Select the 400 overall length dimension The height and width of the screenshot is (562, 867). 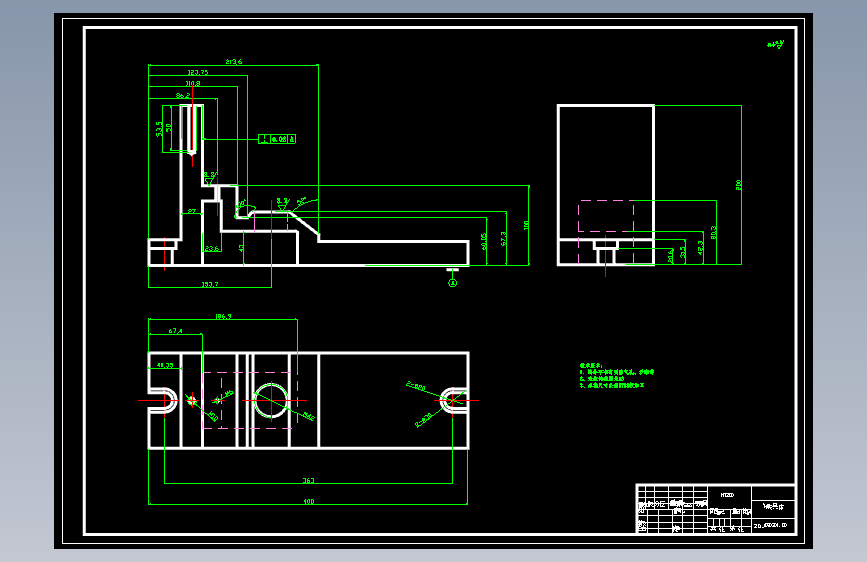(x=309, y=502)
